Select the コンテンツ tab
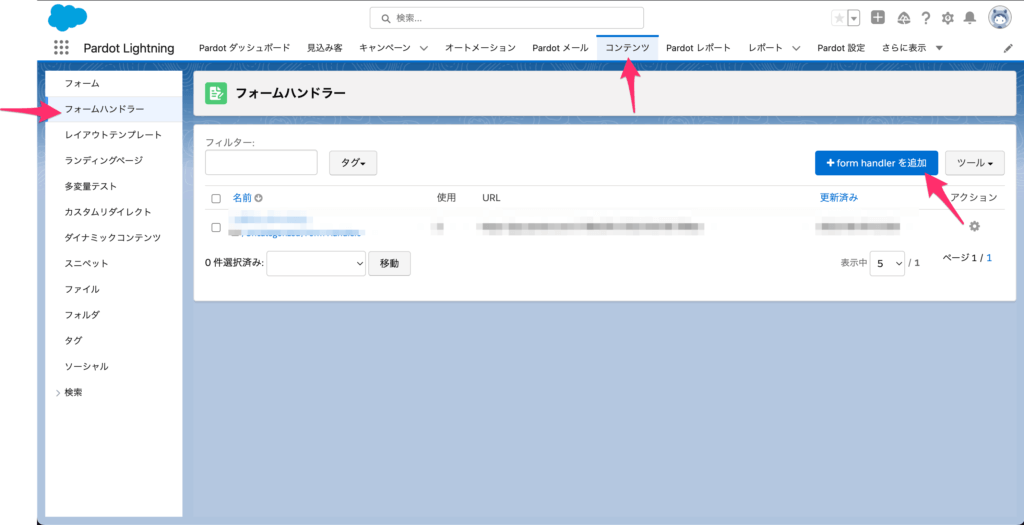The image size is (1024, 525). [x=627, y=48]
